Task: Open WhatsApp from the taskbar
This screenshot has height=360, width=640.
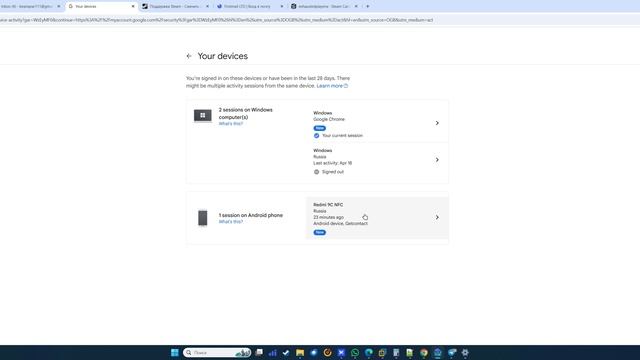Action: click(355, 353)
